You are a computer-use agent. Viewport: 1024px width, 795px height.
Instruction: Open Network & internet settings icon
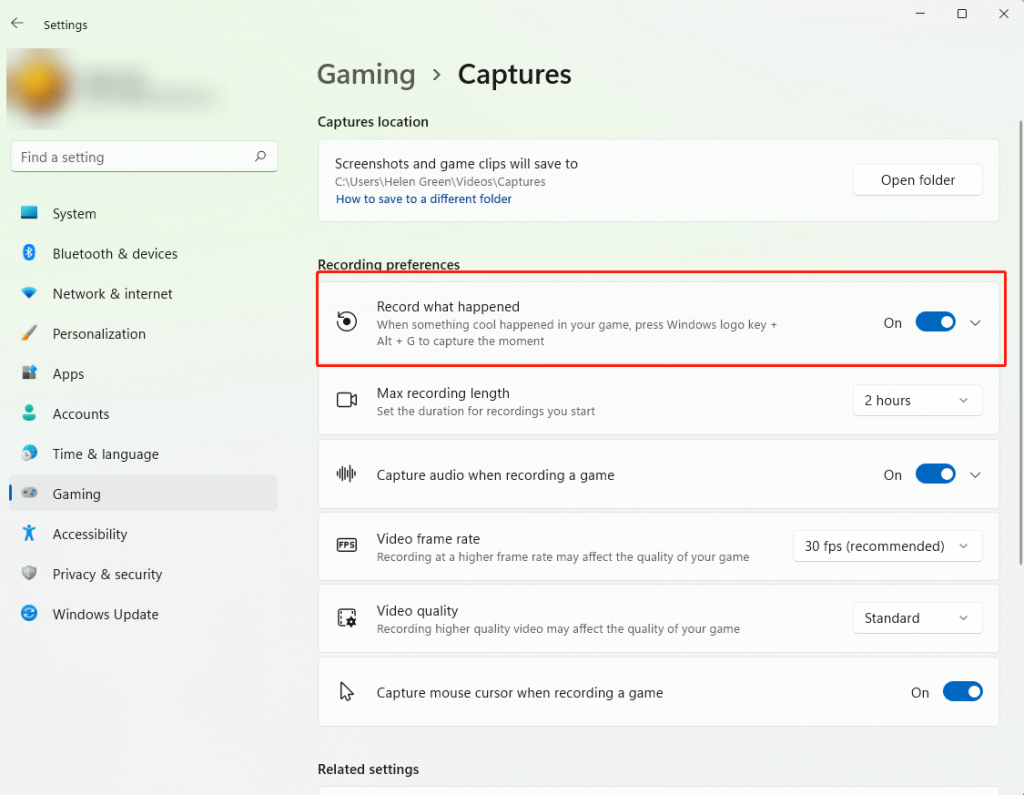click(x=30, y=293)
